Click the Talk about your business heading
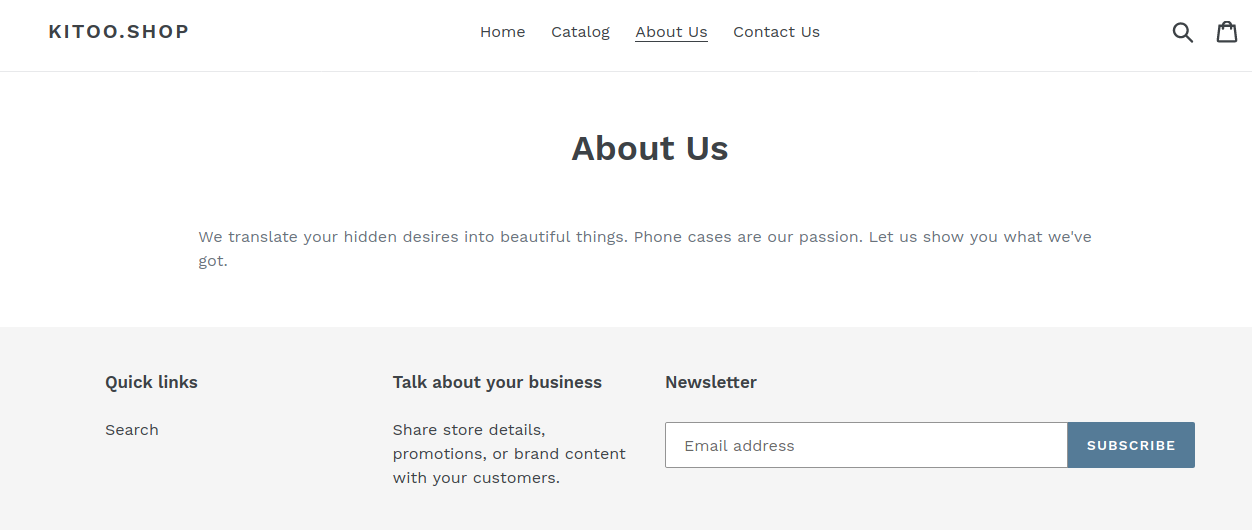Screen dimensions: 1252x530 (x=497, y=382)
